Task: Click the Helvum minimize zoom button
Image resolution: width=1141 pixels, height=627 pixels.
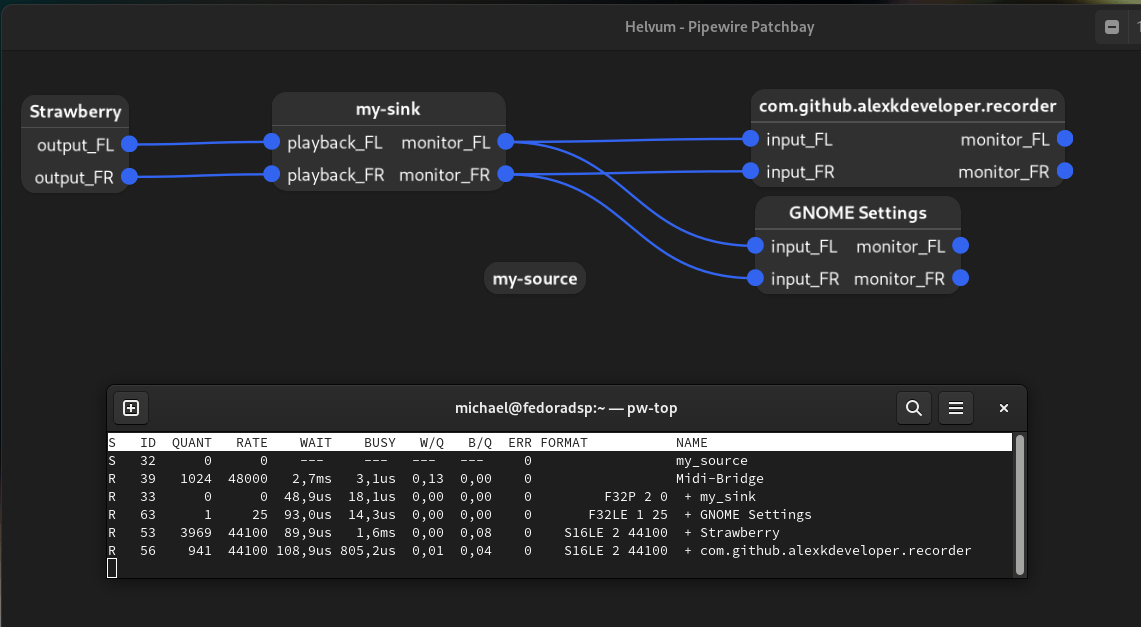Action: click(1112, 28)
